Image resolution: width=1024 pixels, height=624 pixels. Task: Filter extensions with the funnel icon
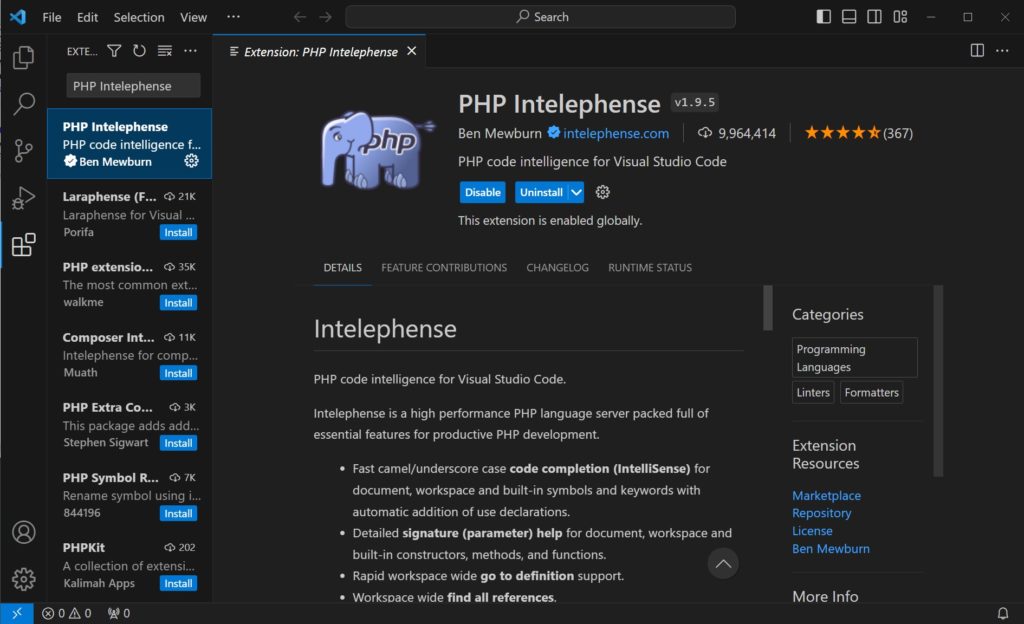(x=114, y=51)
